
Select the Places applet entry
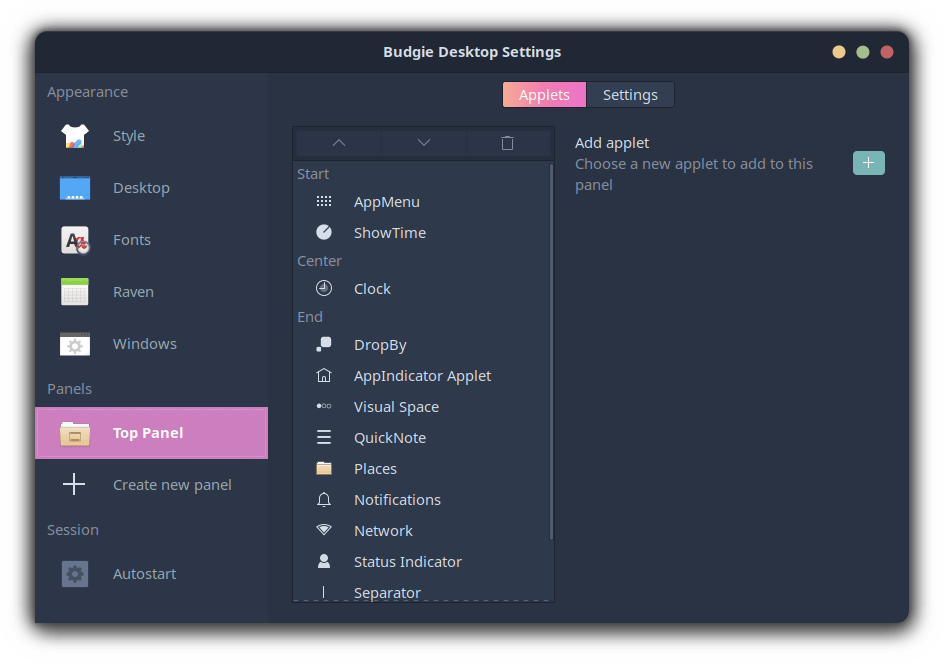tap(375, 469)
